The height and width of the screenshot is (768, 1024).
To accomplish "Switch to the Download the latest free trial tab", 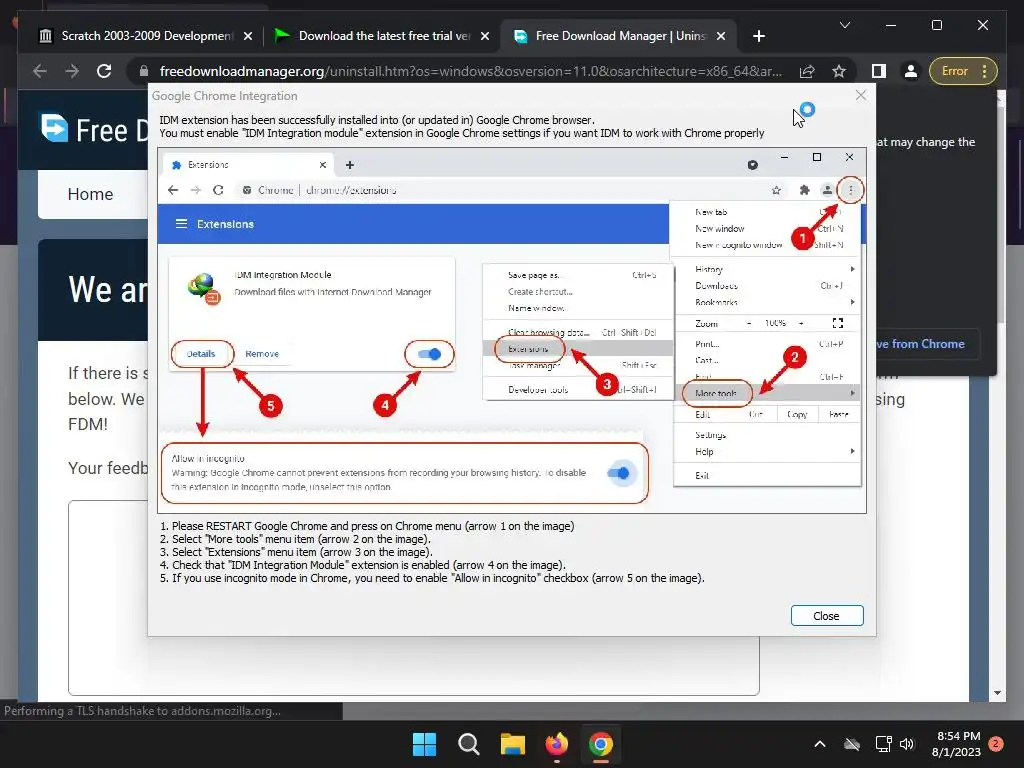I will [382, 36].
